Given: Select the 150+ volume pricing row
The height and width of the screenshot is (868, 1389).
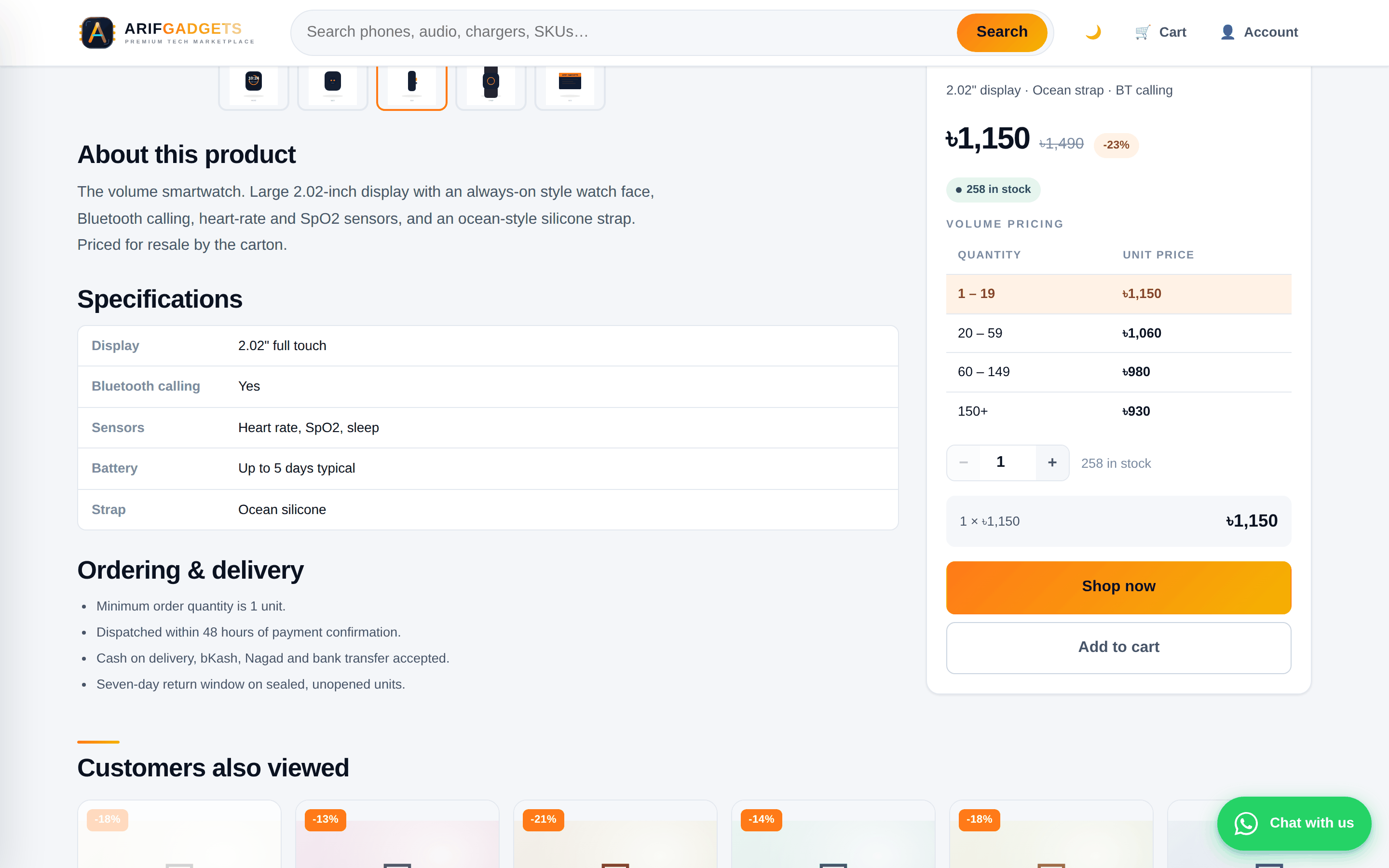Looking at the screenshot, I should [1118, 412].
